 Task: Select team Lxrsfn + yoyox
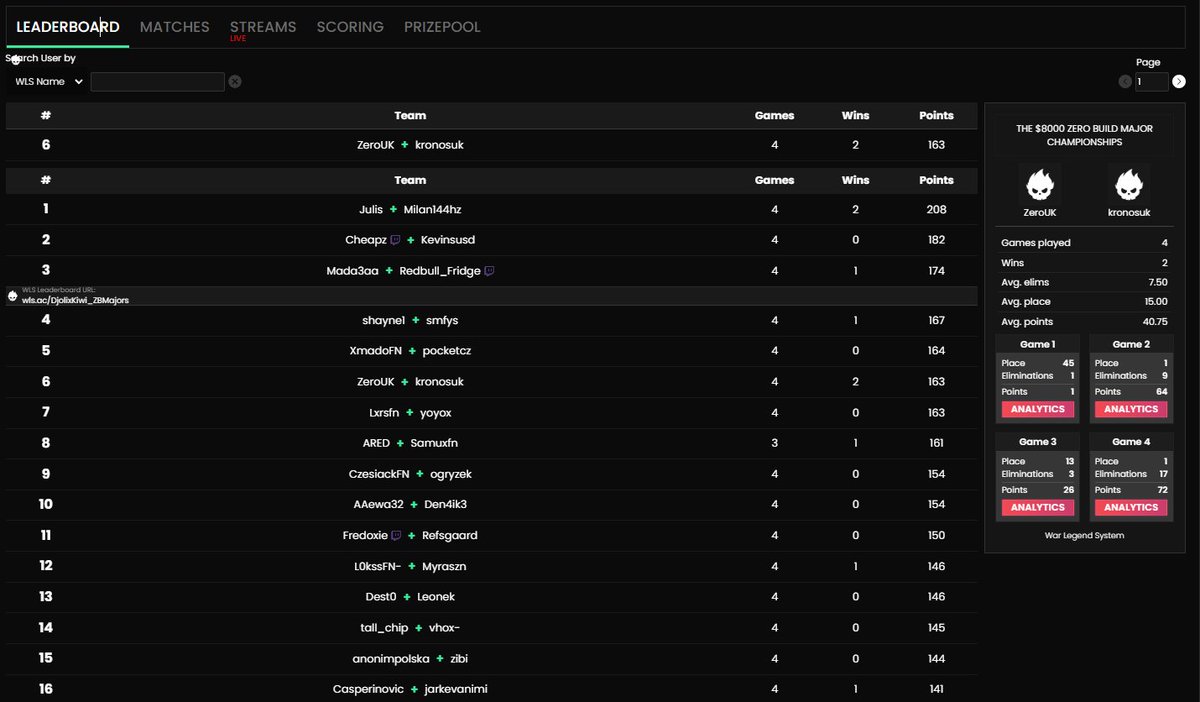click(491, 413)
